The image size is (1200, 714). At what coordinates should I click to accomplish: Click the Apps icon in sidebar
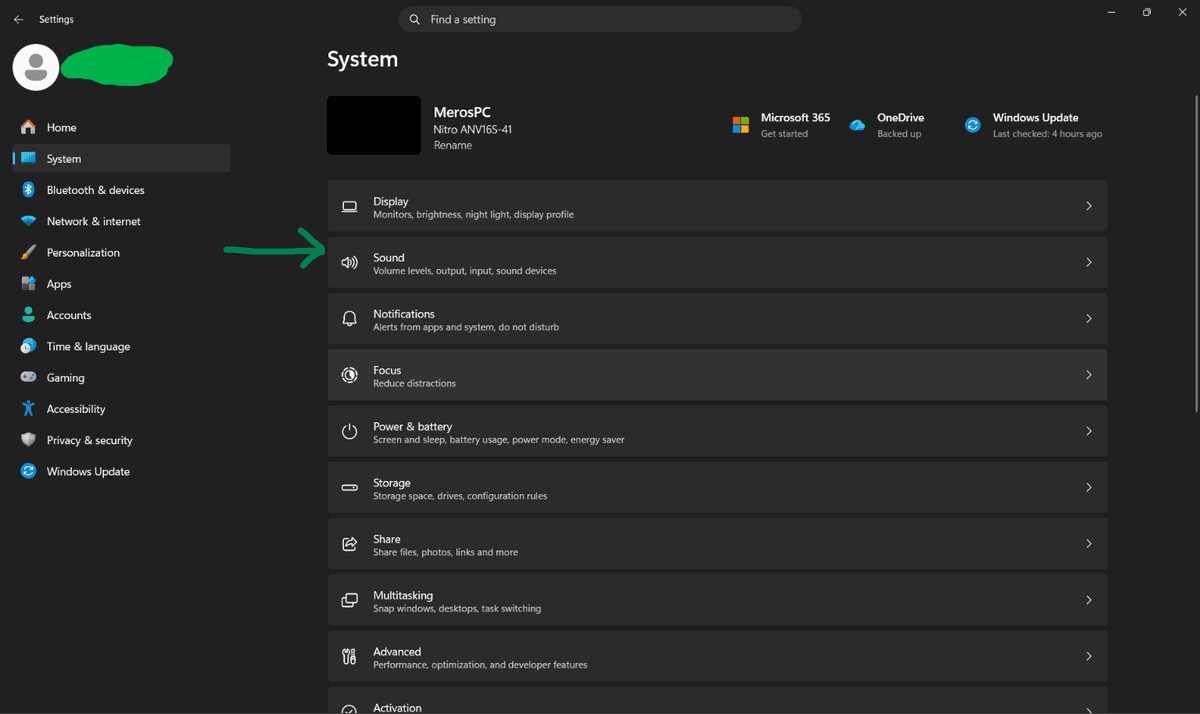tap(28, 284)
